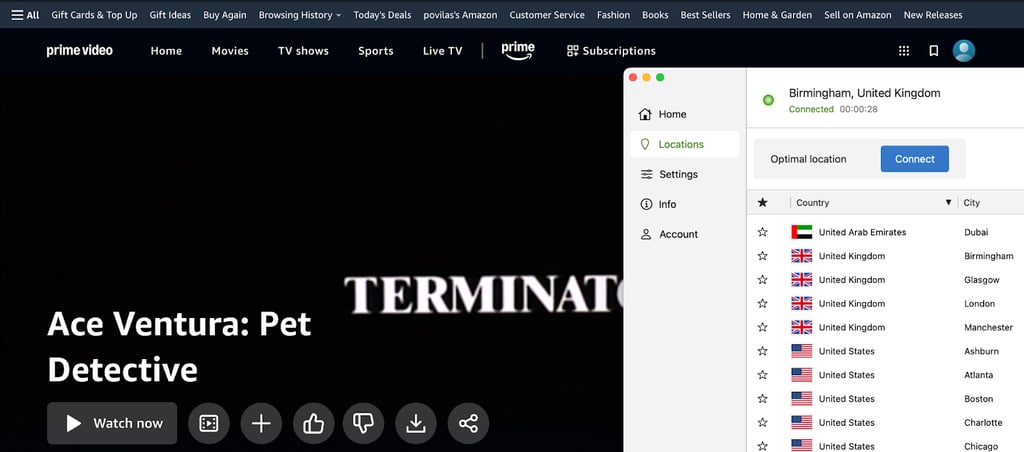Open the apps grid icon in Prime Video
Screen dimensions: 1024x452
(904, 51)
